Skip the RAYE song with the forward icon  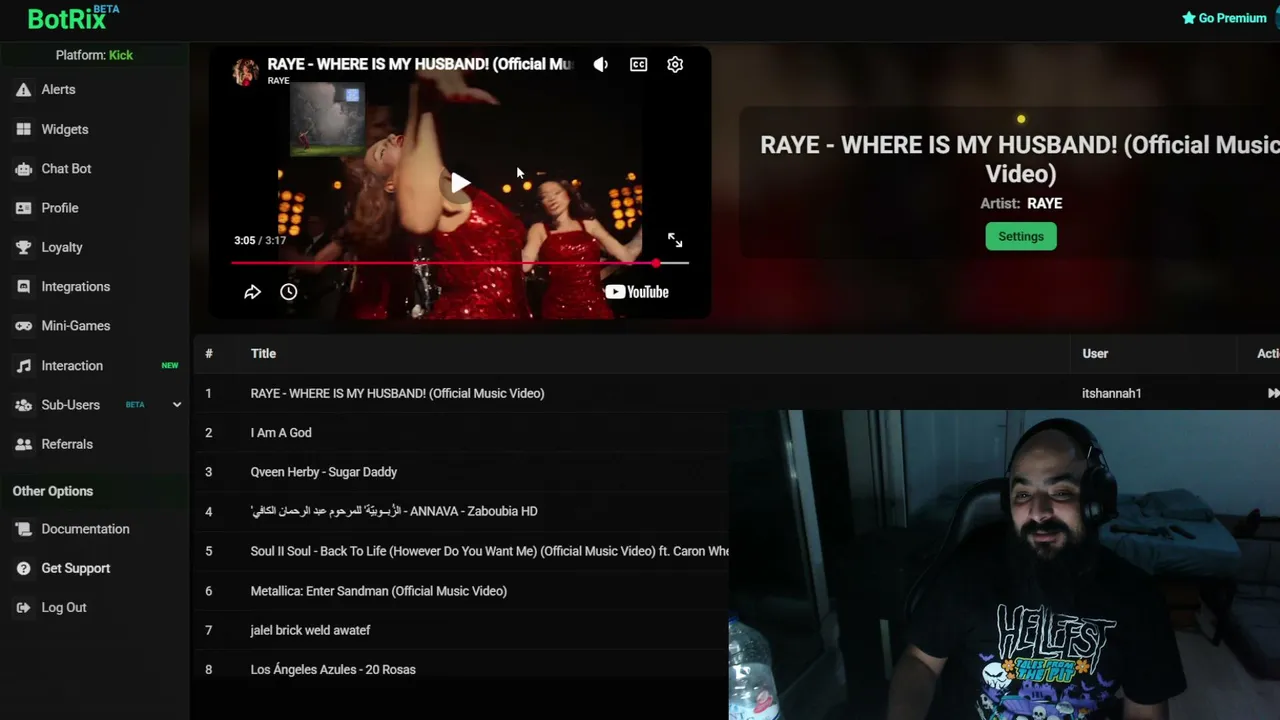click(x=1272, y=394)
